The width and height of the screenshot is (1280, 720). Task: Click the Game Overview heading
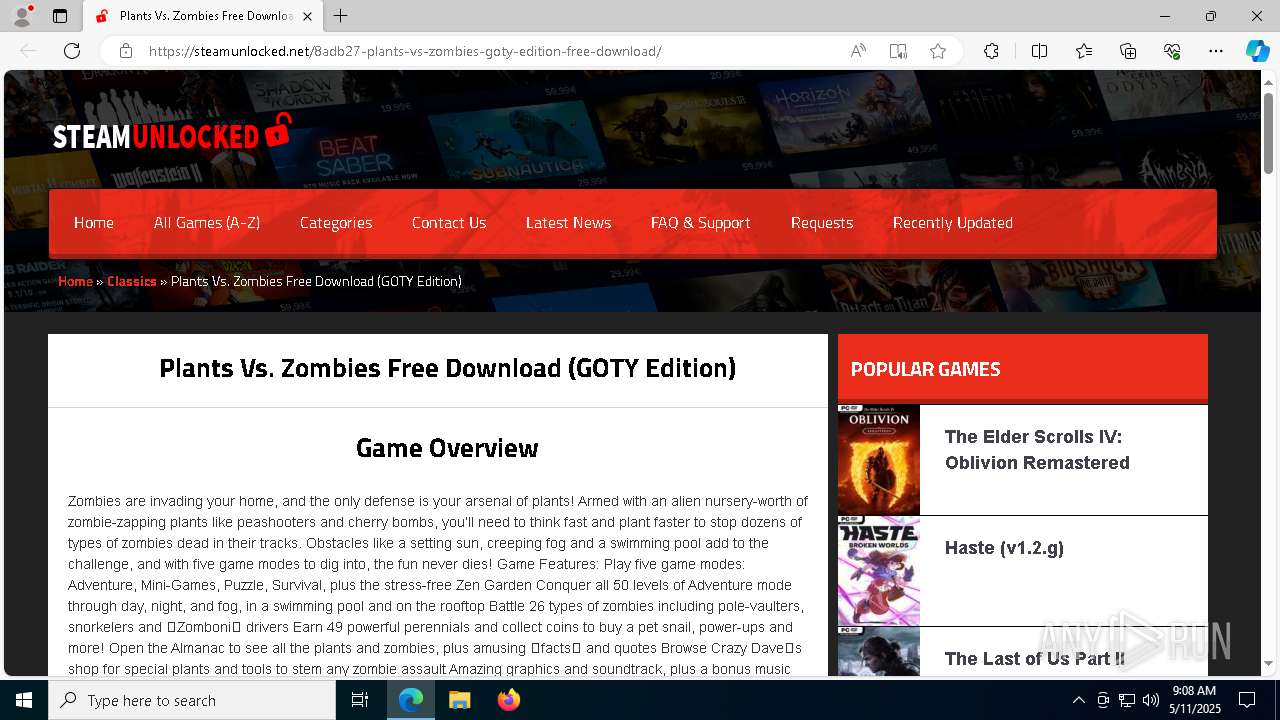pyautogui.click(x=447, y=448)
